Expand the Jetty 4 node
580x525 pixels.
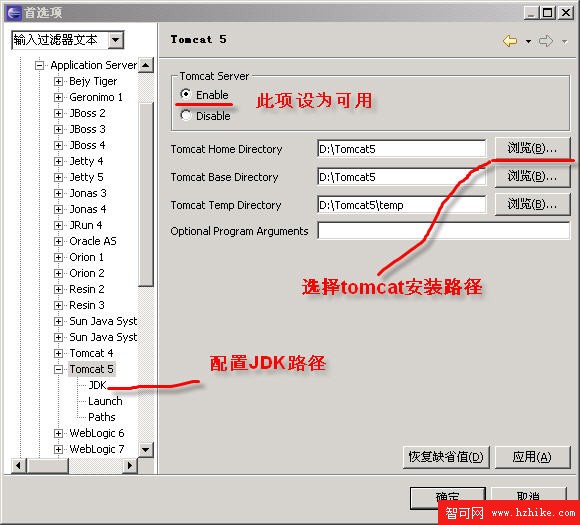58,161
